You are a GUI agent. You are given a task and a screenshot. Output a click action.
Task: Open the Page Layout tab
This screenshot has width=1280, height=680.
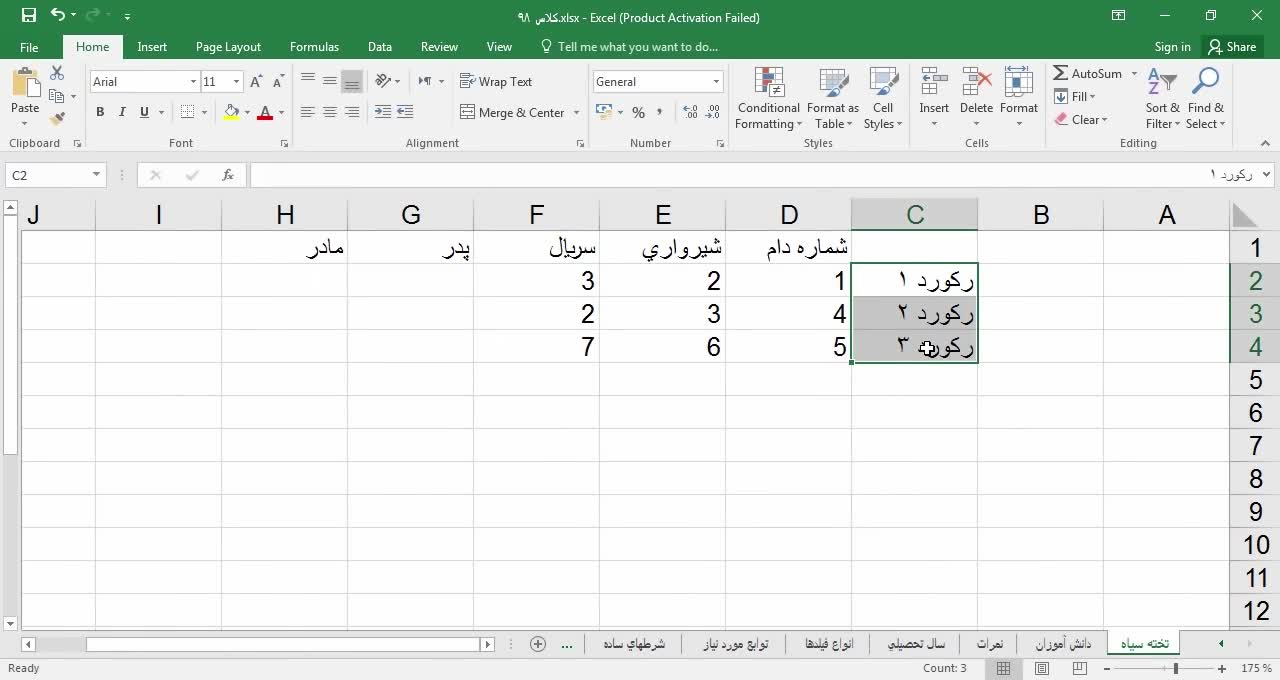point(228,47)
